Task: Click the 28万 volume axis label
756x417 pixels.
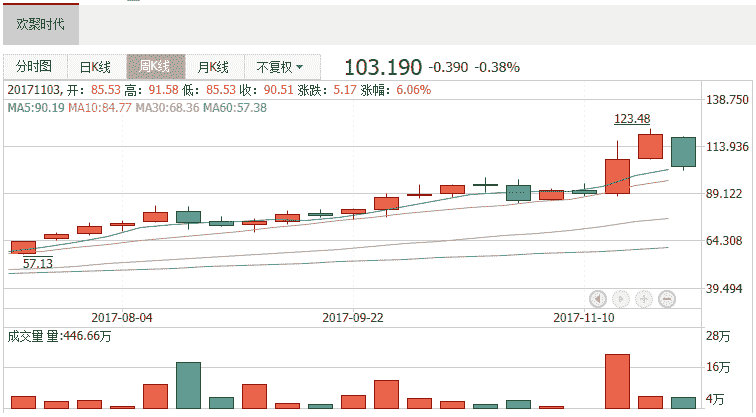Action: tap(718, 336)
